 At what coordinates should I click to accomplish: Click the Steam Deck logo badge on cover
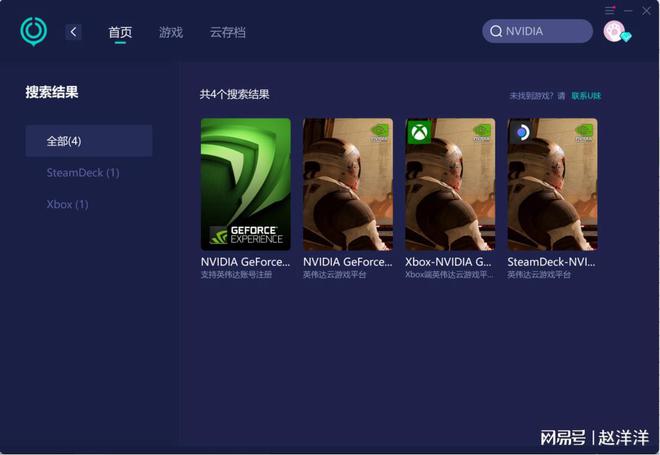[522, 132]
